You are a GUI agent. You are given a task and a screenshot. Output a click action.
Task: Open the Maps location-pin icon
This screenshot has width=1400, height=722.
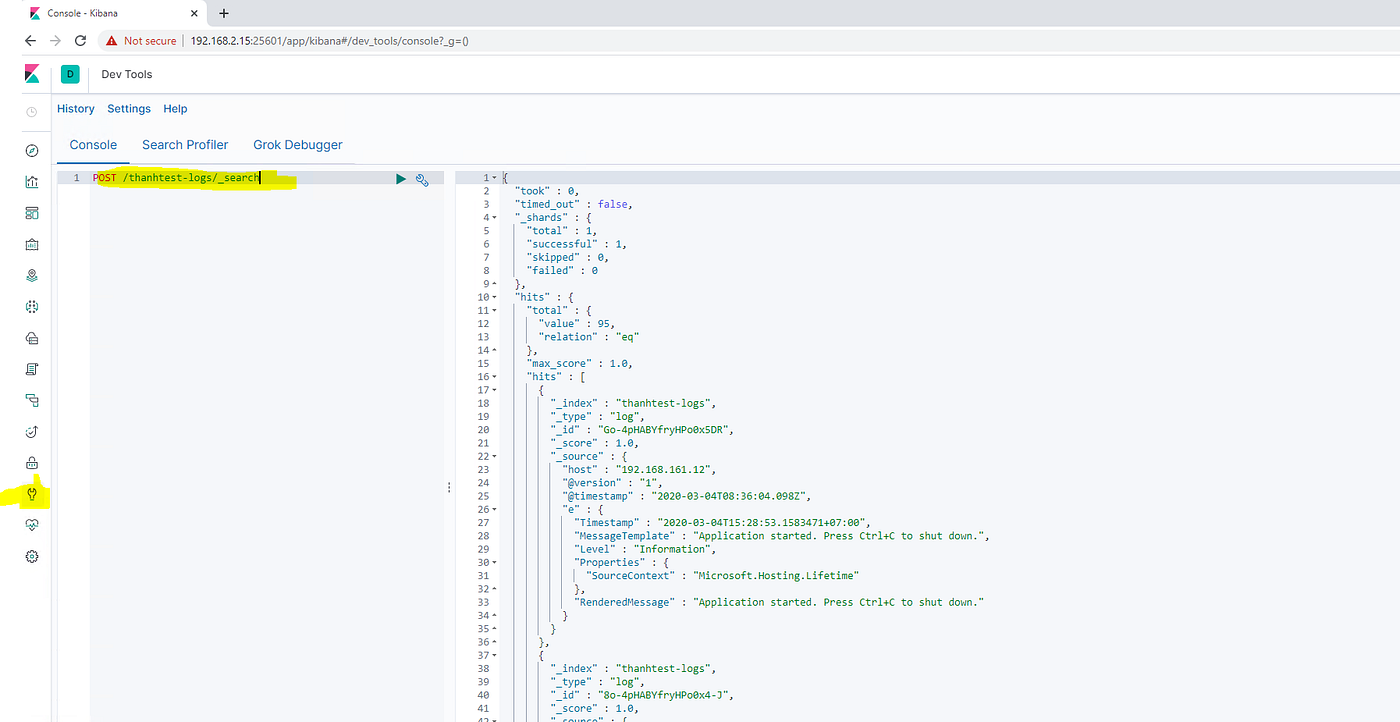click(x=31, y=275)
